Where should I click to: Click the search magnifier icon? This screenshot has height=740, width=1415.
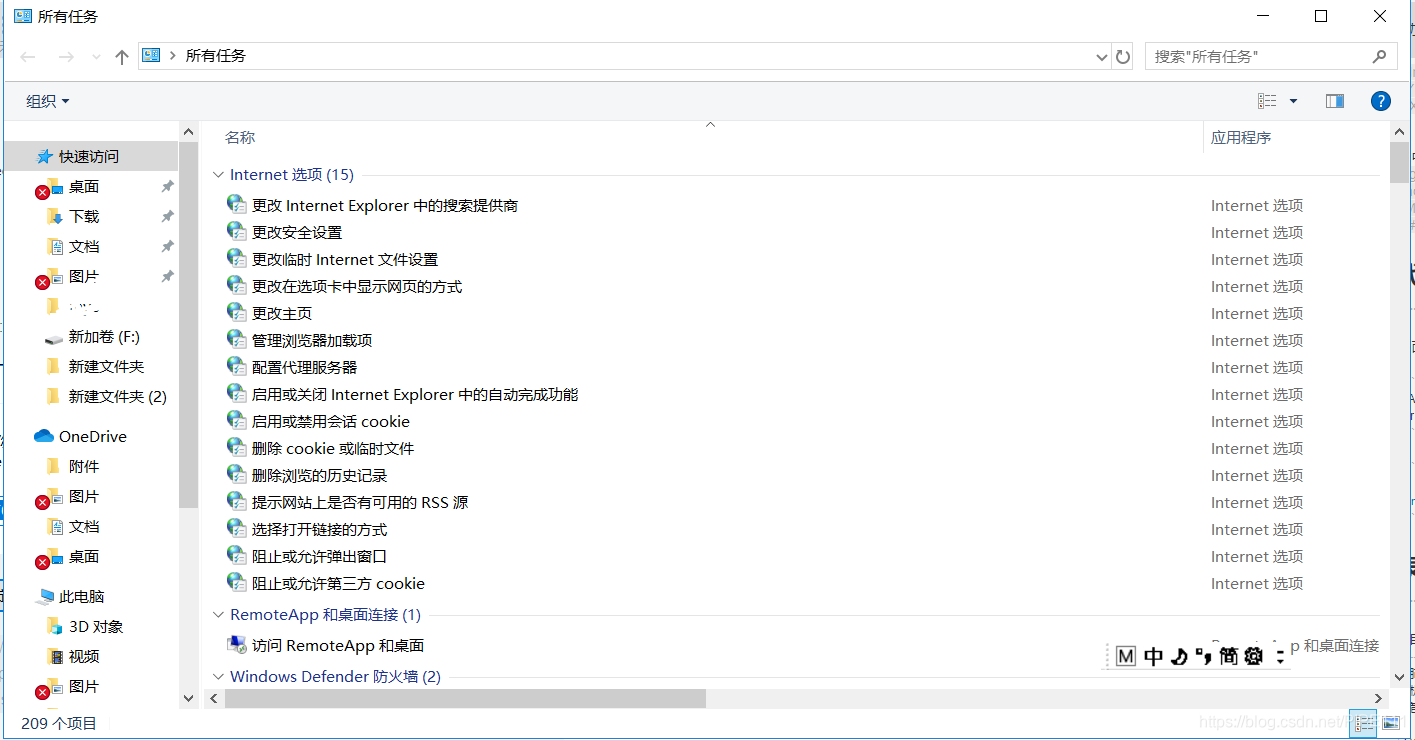(1379, 56)
